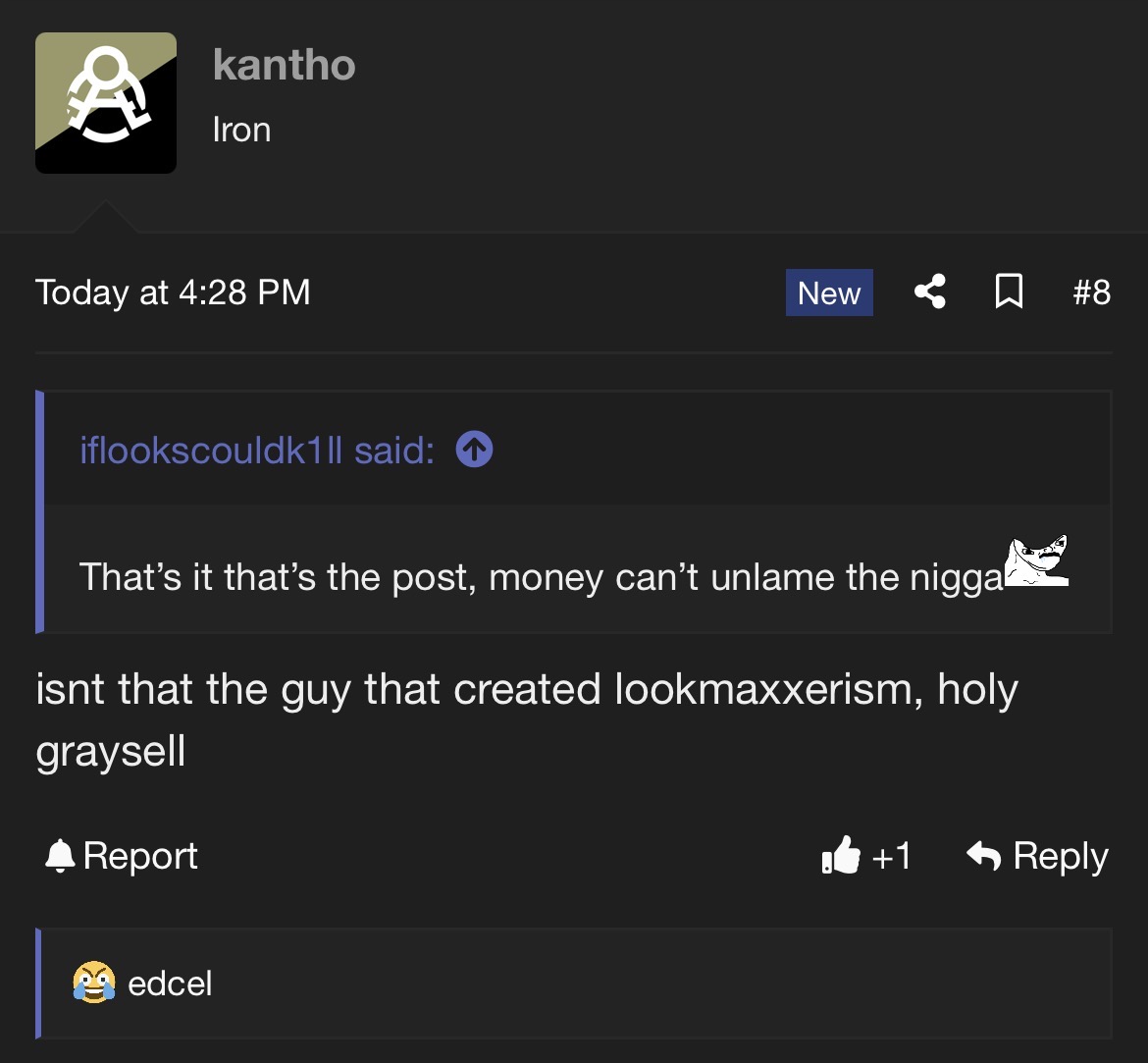Click the Iron user rank title
Screen dimensions: 1148x1063
[241, 130]
